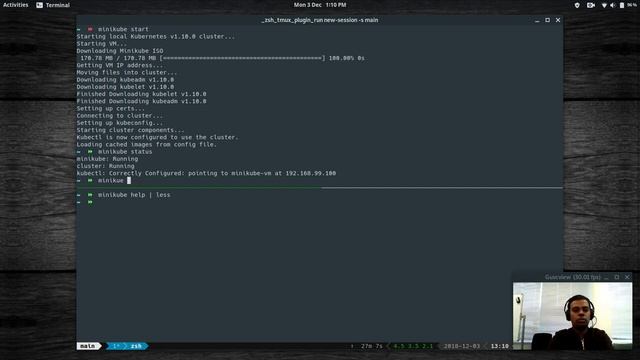This screenshot has width=640, height=360.
Task: Click the 'Getting VM IP address...' line
Action: point(120,65)
